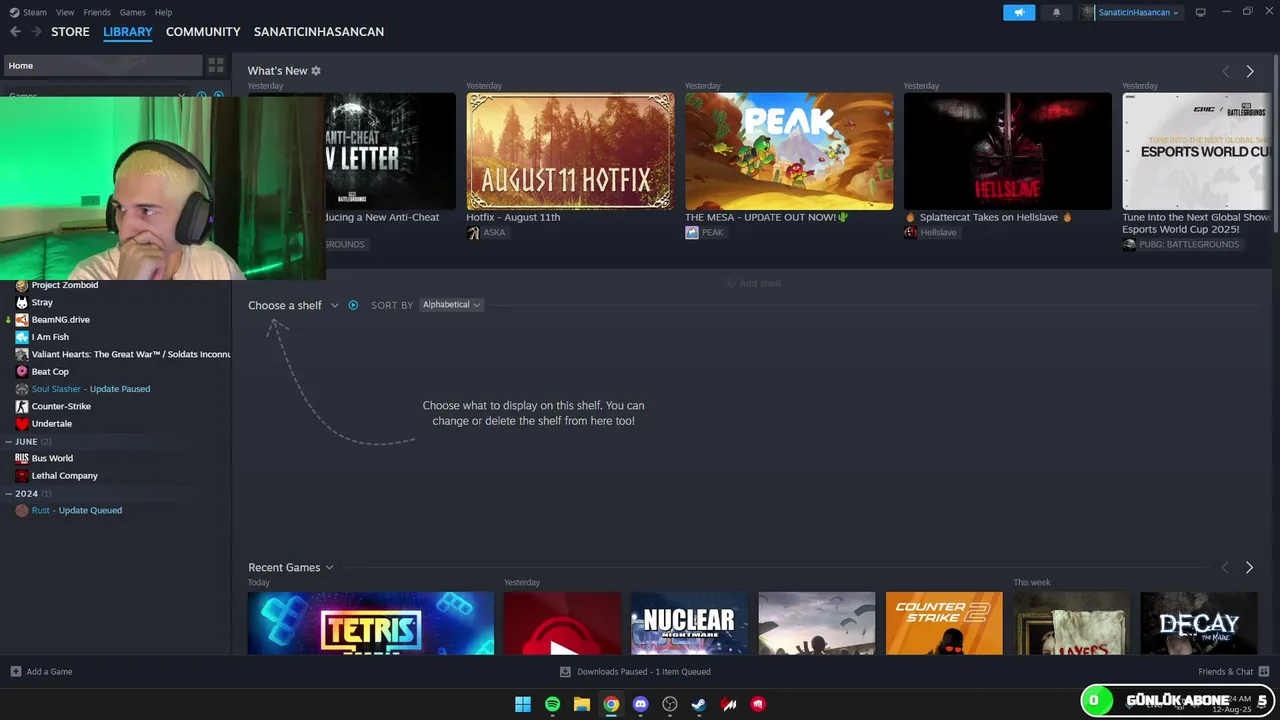The width and height of the screenshot is (1280, 720).
Task: Open the Games menu
Action: click(x=132, y=12)
